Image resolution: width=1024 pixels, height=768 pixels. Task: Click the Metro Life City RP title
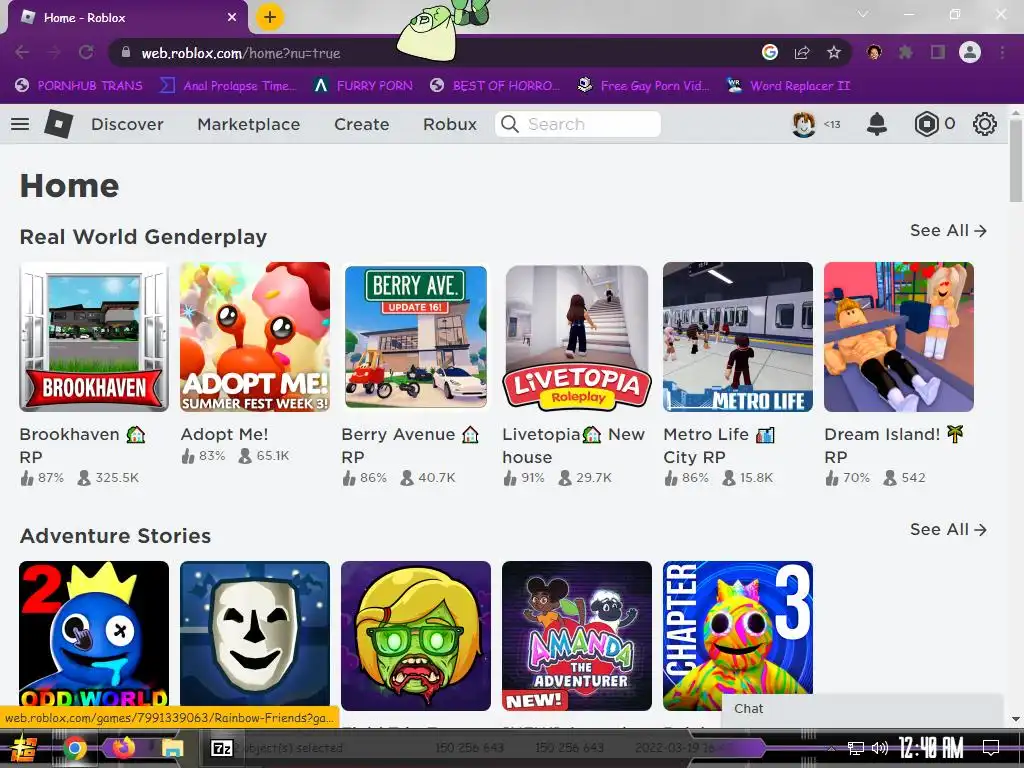718,445
